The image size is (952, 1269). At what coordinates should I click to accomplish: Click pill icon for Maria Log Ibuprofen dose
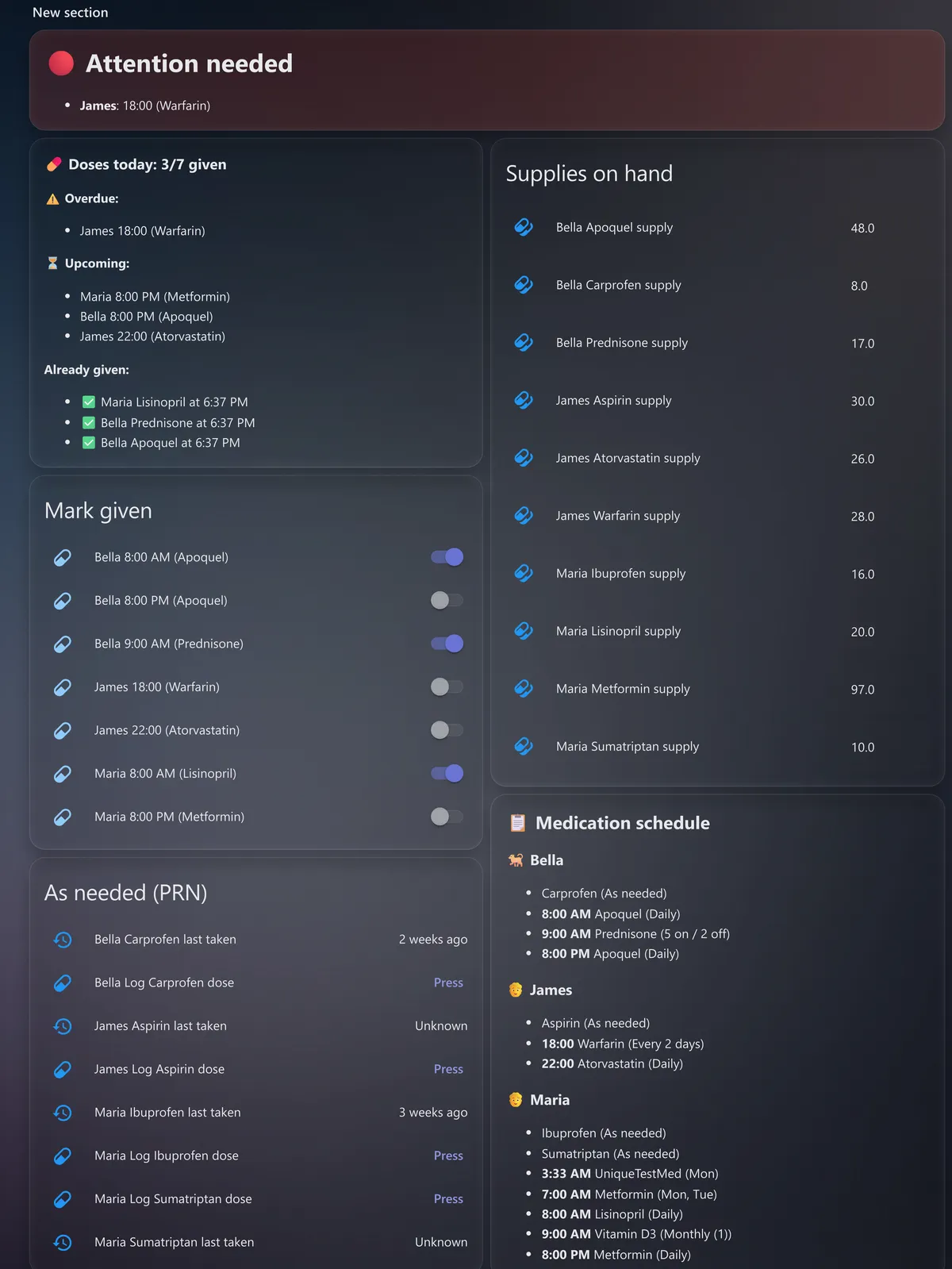(63, 1156)
